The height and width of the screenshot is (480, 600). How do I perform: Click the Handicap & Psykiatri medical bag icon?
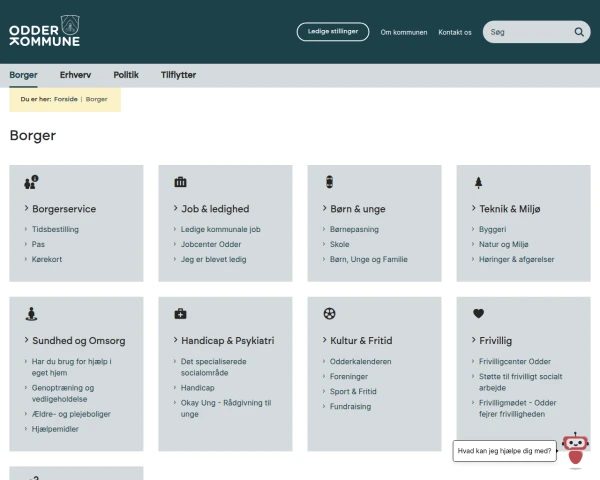pyautogui.click(x=180, y=313)
